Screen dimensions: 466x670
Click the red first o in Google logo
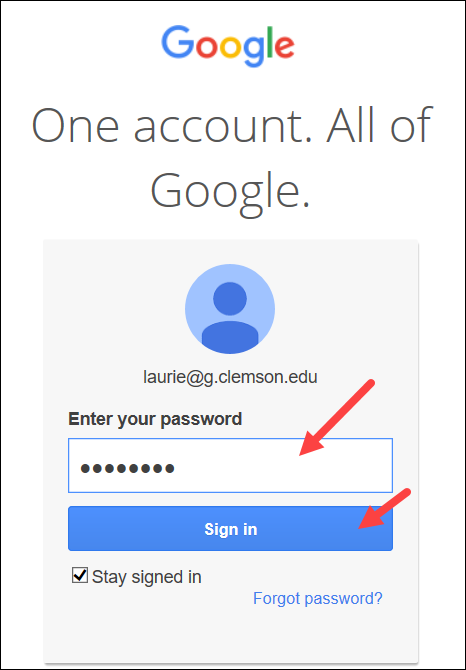coord(207,47)
